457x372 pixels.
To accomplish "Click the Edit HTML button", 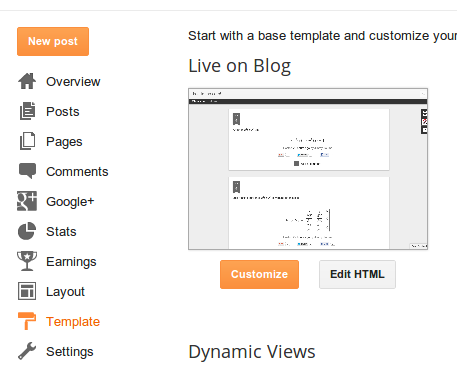I will click(357, 274).
